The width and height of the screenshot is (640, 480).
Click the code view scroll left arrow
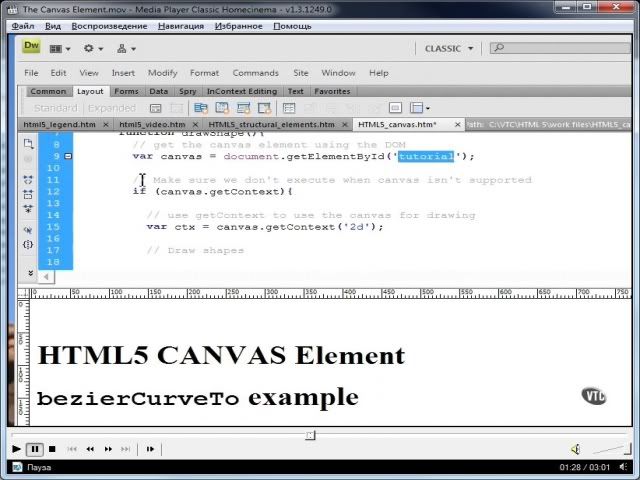pyautogui.click(x=46, y=277)
